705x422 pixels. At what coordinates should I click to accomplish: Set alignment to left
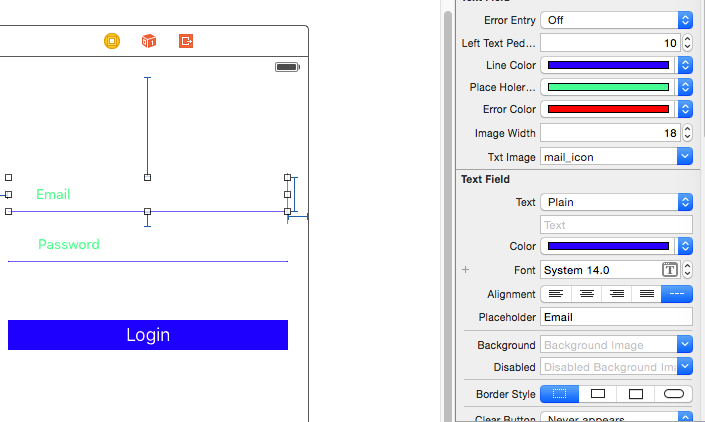(556, 294)
